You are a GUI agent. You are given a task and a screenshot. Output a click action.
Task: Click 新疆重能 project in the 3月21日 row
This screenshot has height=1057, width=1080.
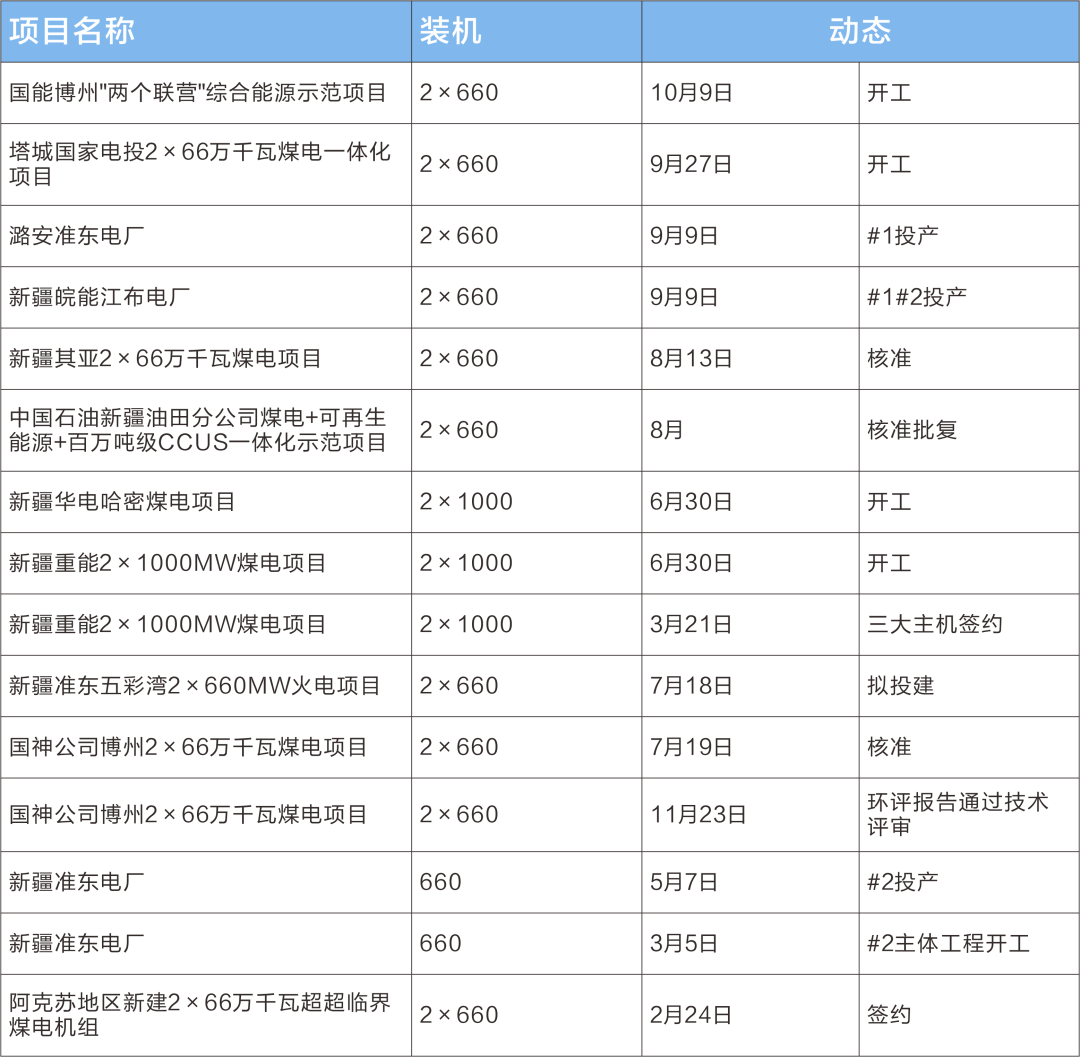pos(206,625)
